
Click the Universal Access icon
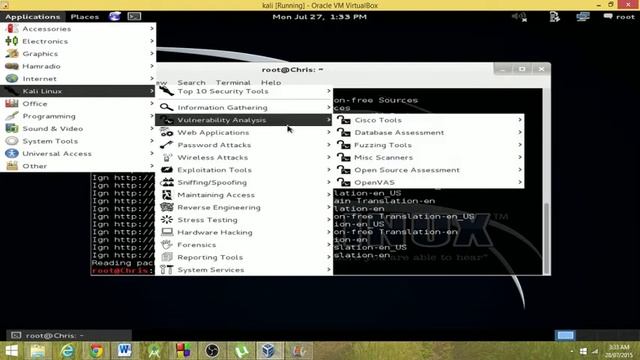(12, 153)
